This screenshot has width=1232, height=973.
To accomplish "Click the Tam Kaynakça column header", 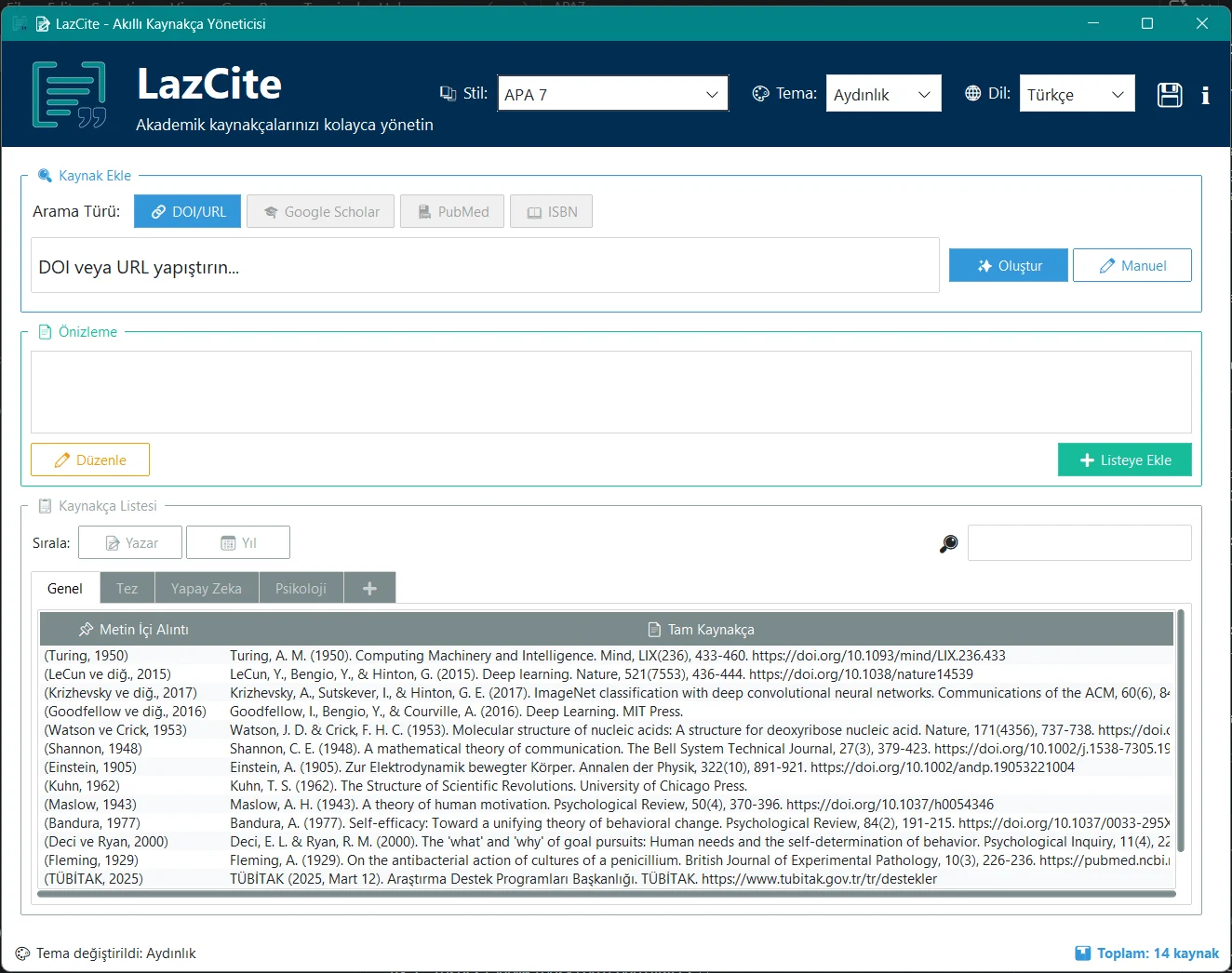I will [x=701, y=629].
